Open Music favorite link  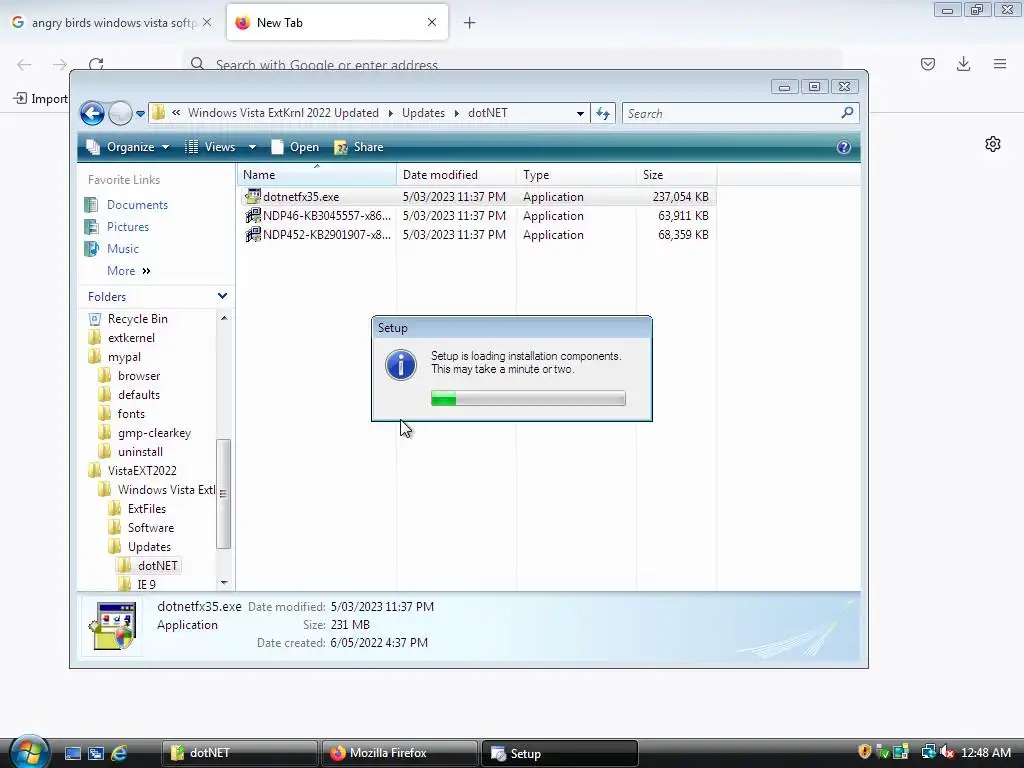pyautogui.click(x=123, y=249)
